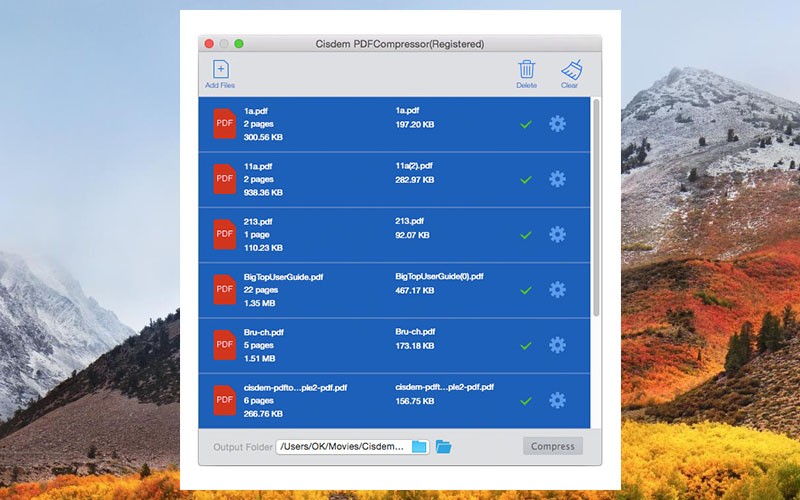The width and height of the screenshot is (800, 500).
Task: Click the Compress button
Action: coord(553,446)
